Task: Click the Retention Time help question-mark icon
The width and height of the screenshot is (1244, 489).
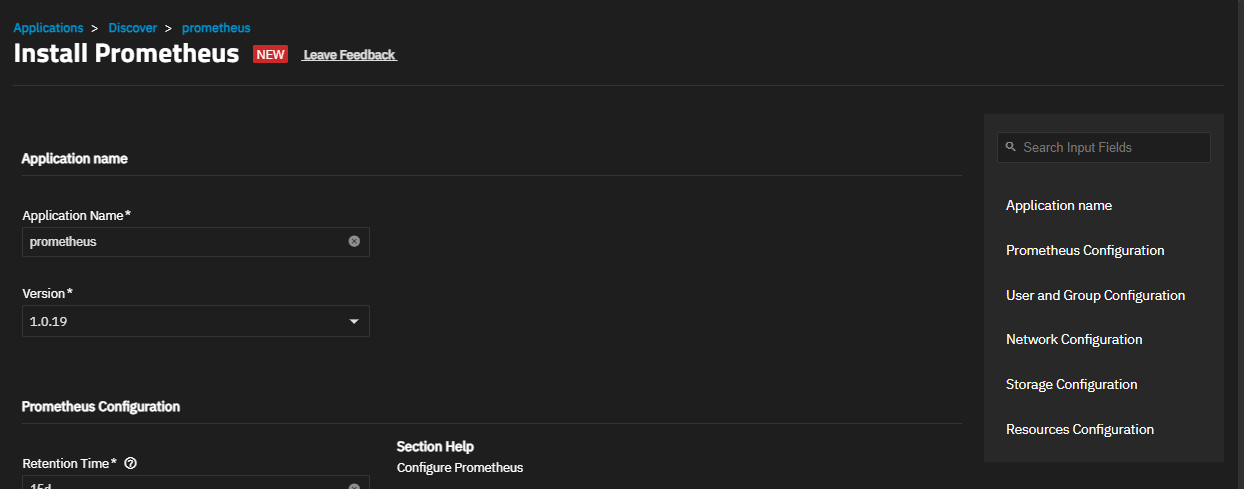Action: click(130, 463)
